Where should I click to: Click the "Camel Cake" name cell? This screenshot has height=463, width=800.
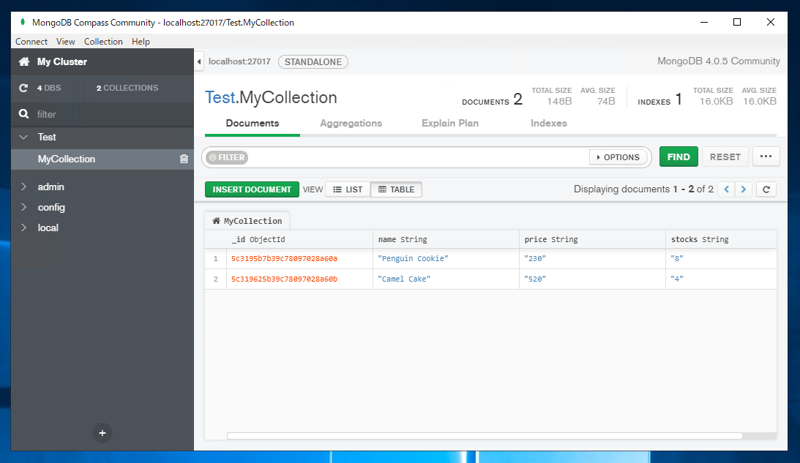pyautogui.click(x=446, y=279)
